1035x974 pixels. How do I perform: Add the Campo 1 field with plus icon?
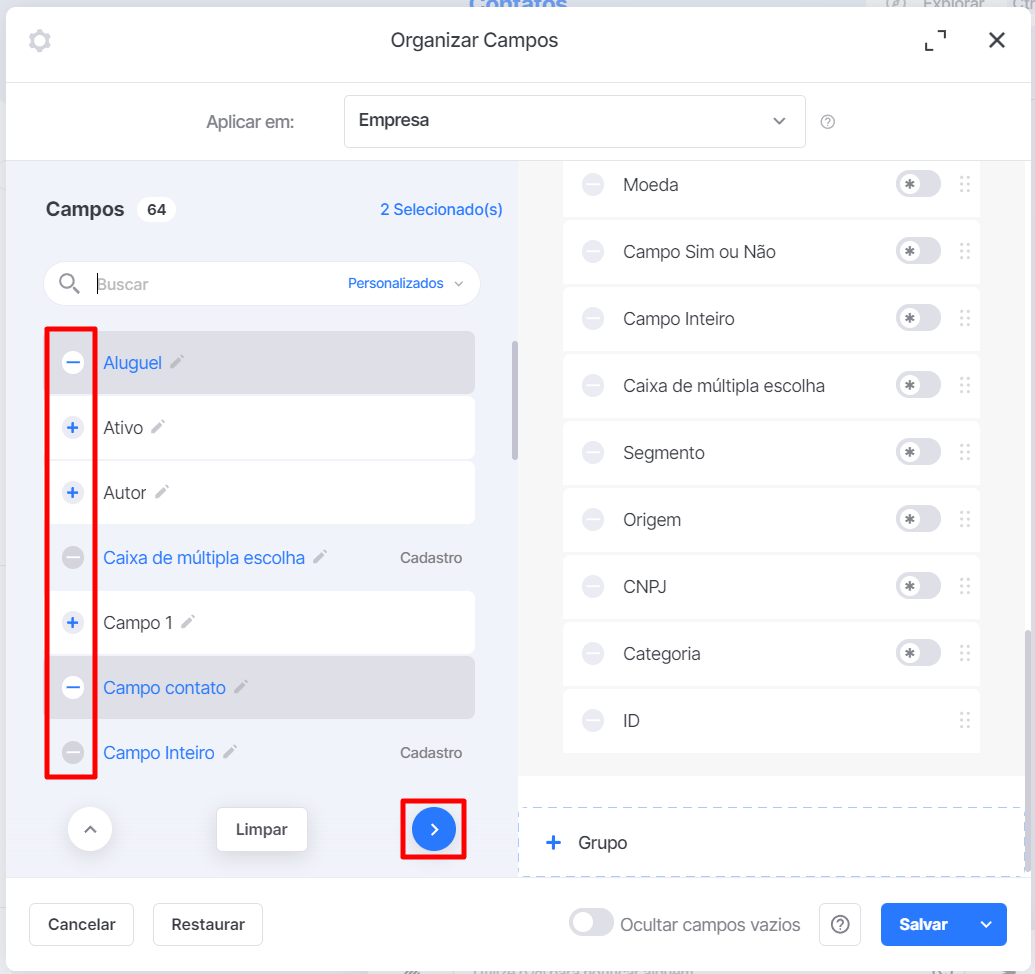(x=73, y=622)
